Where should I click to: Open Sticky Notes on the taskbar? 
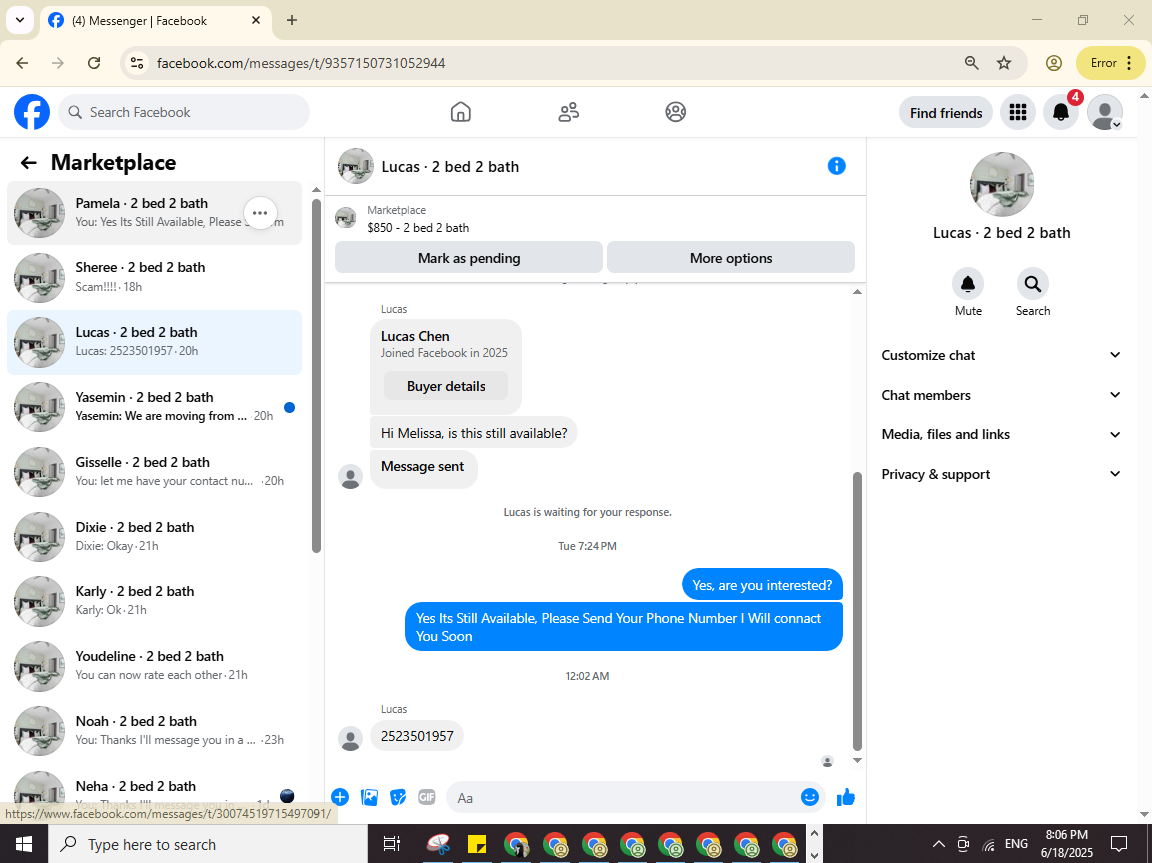[478, 844]
